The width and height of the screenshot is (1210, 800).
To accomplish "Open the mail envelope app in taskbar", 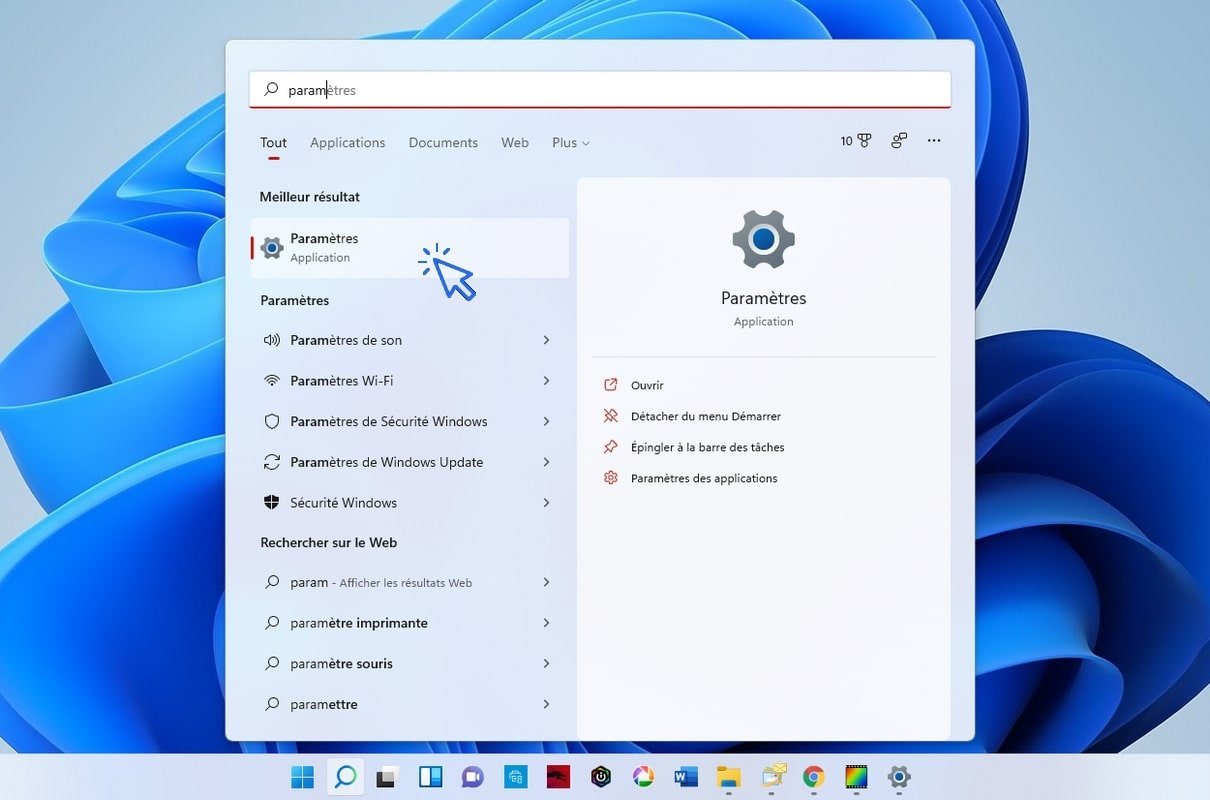I will 773,777.
